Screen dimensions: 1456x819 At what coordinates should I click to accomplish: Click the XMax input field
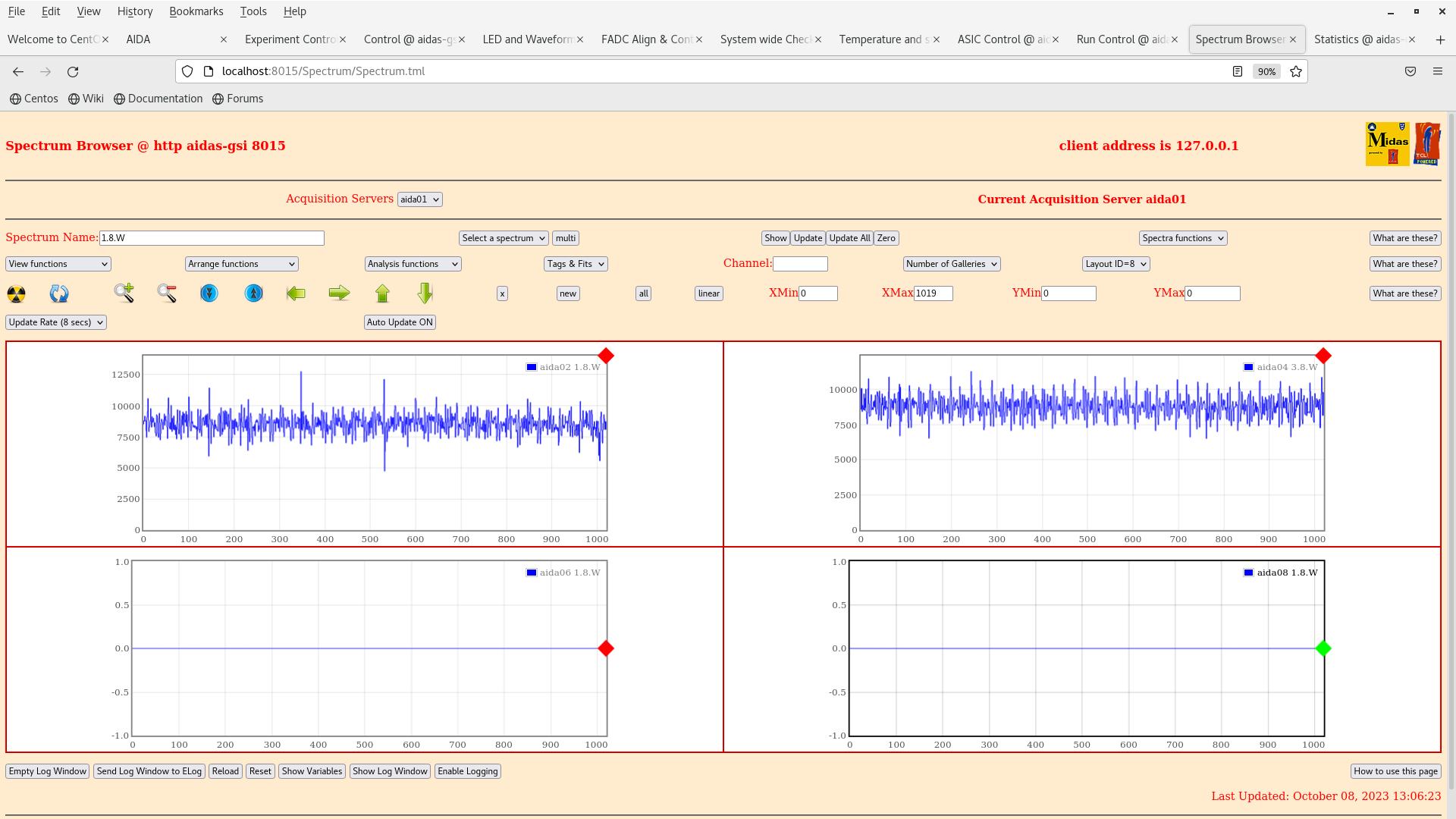click(x=933, y=293)
